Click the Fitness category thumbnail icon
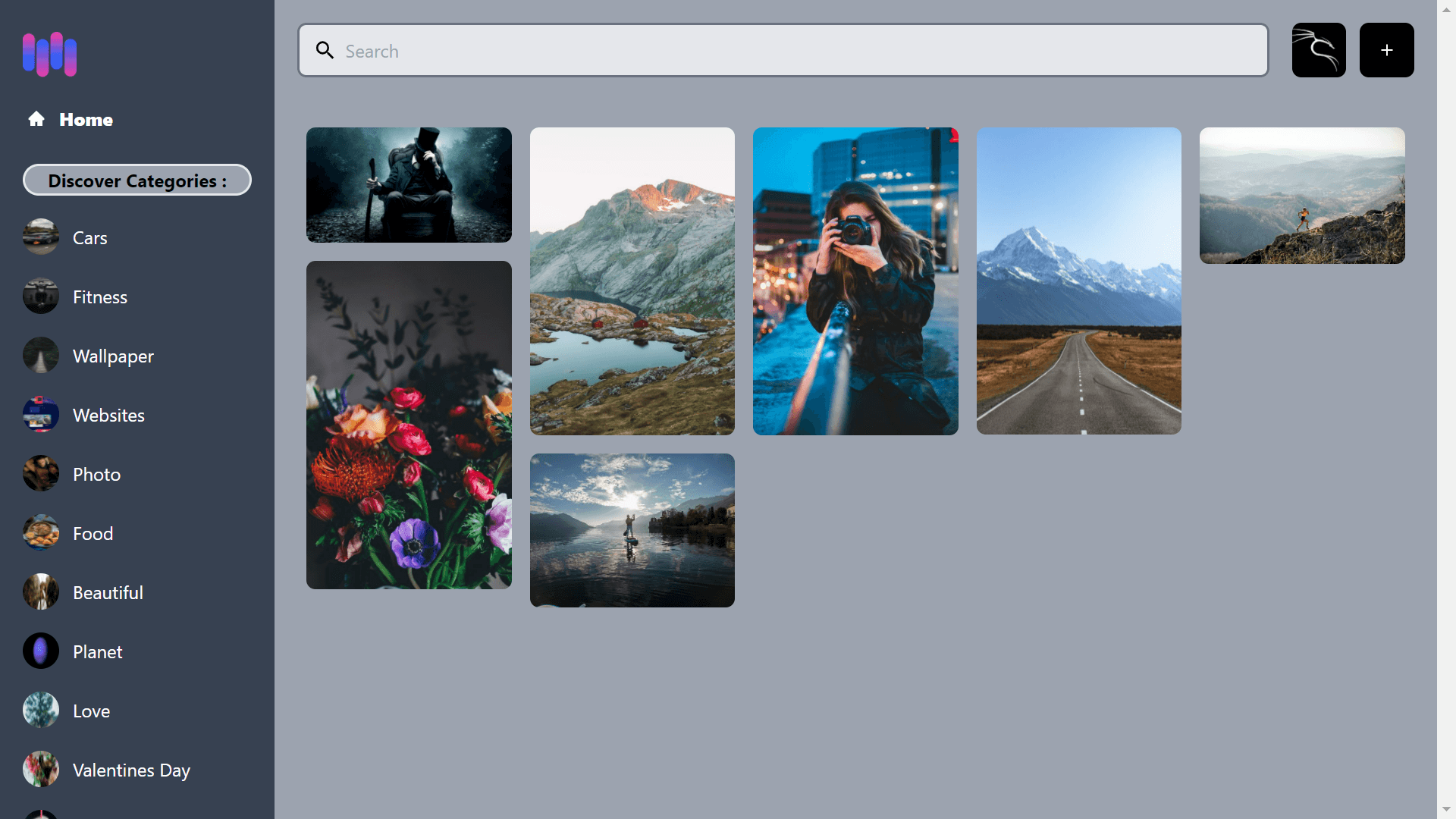The width and height of the screenshot is (1456, 819). click(x=41, y=296)
